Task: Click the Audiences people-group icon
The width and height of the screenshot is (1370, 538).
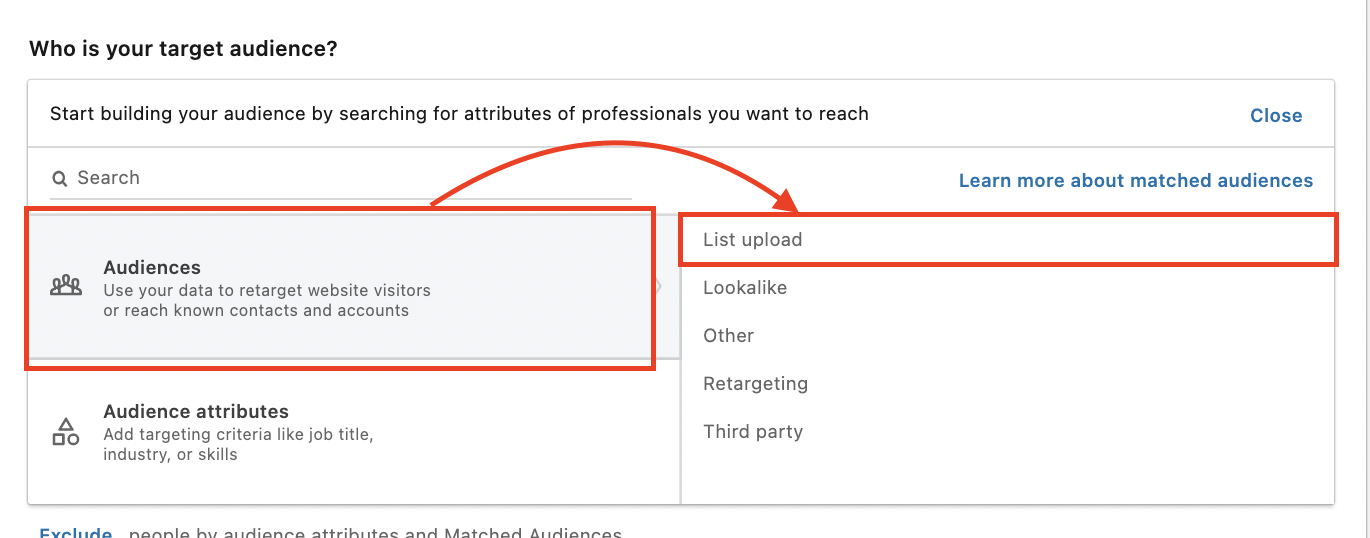Action: 66,286
